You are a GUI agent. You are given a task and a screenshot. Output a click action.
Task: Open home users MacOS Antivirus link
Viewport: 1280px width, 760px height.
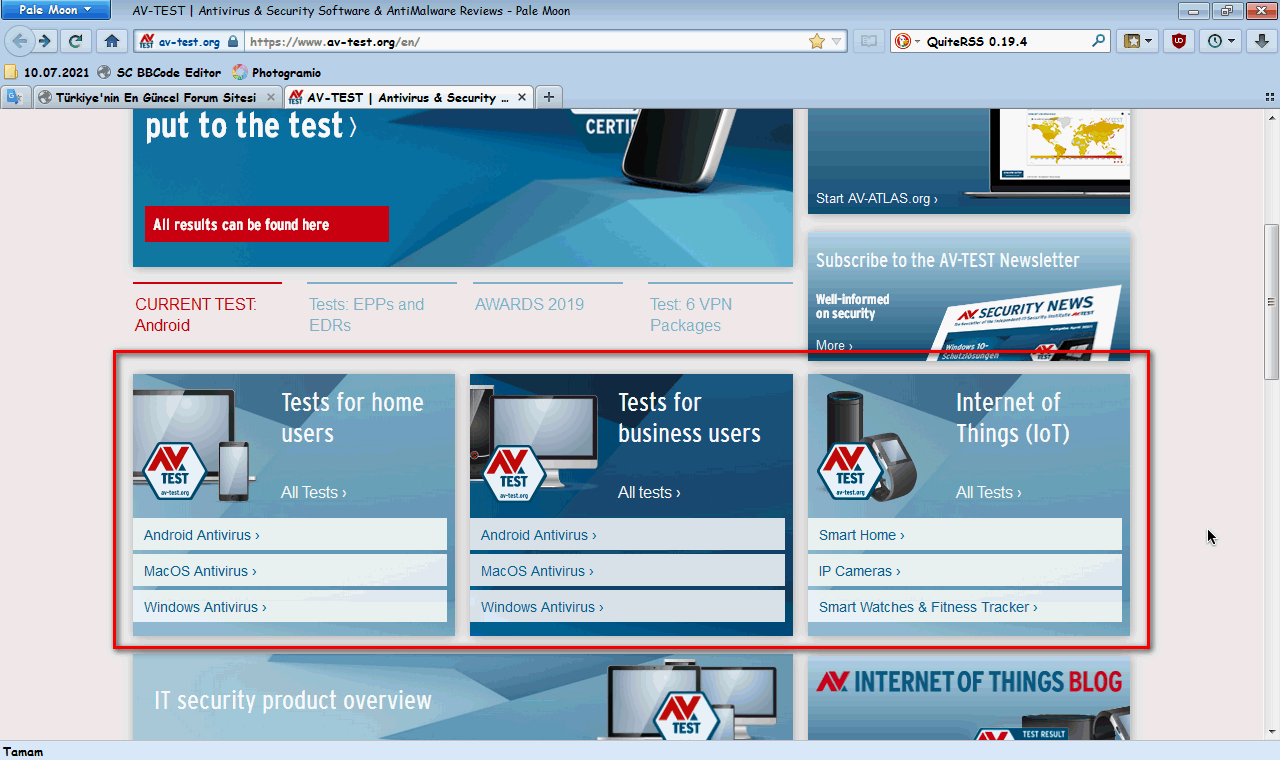[290, 571]
